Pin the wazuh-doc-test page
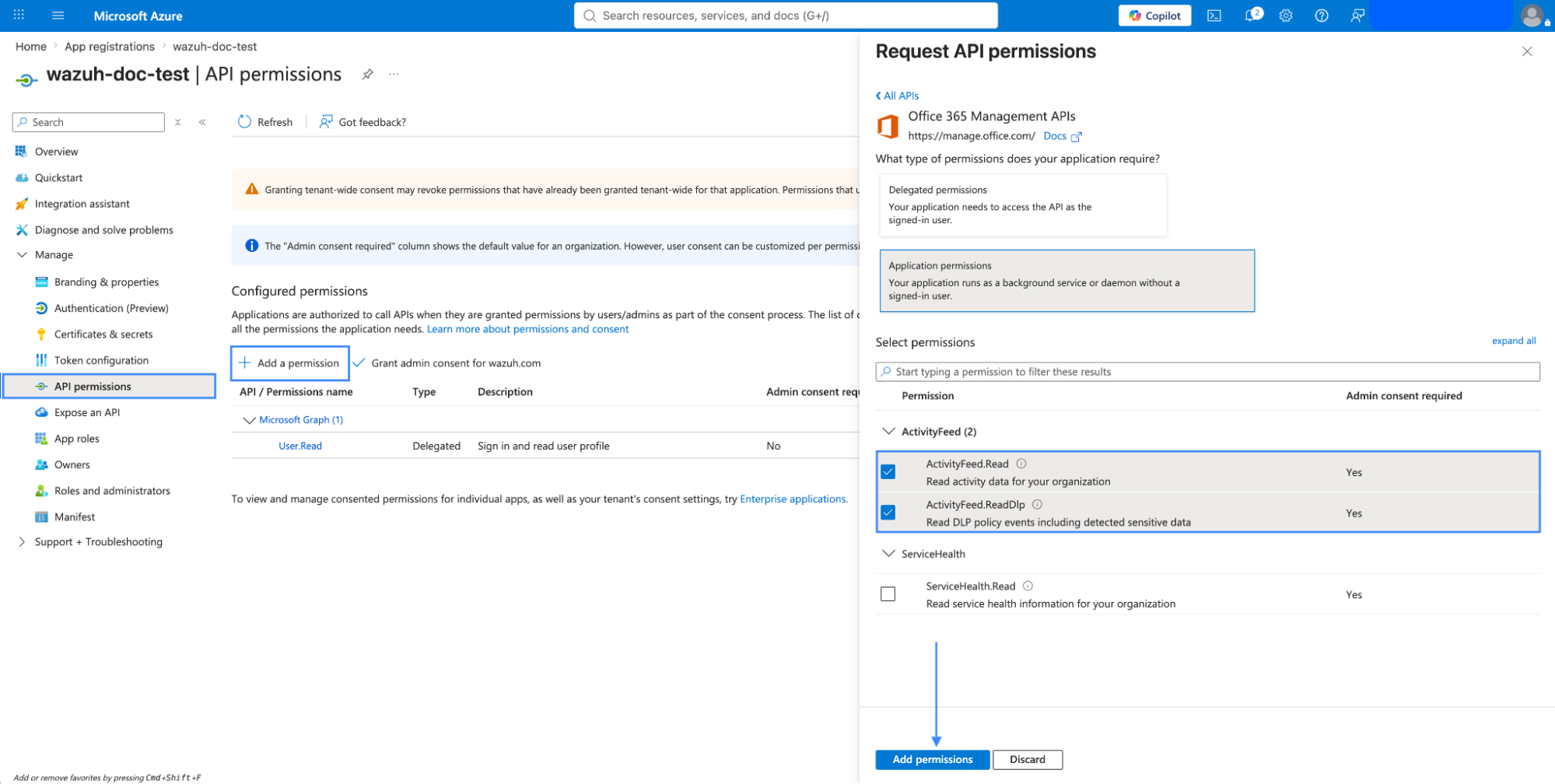Image resolution: width=1555 pixels, height=784 pixels. pos(367,74)
